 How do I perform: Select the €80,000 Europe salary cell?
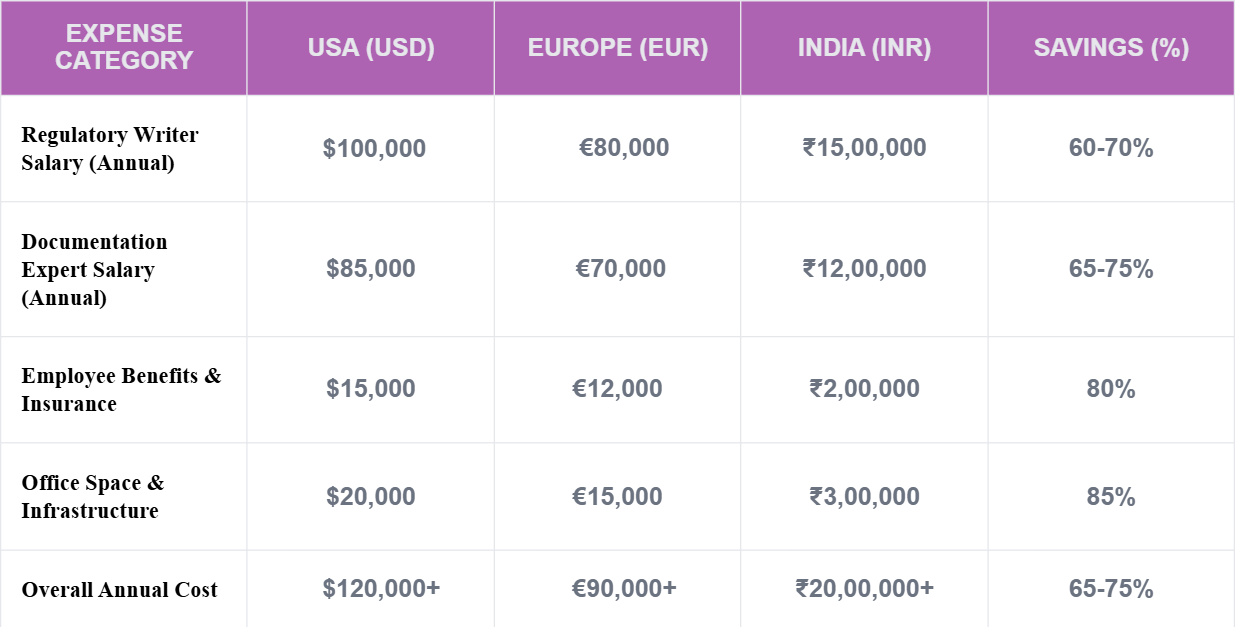coord(624,149)
